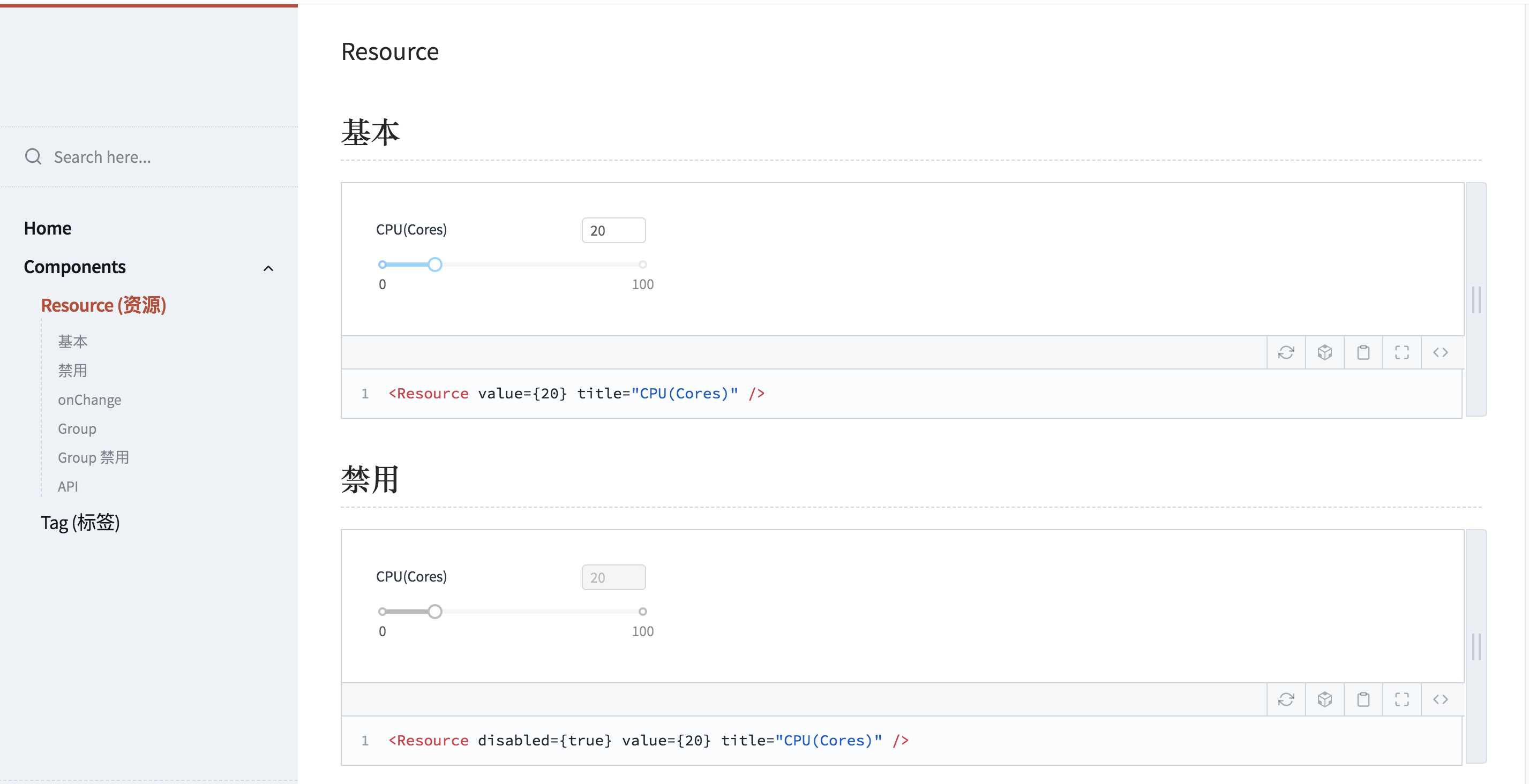Viewport: 1529px width, 784px height.
Task: Toggle fullscreen for the 禁用 demo
Action: [1402, 700]
